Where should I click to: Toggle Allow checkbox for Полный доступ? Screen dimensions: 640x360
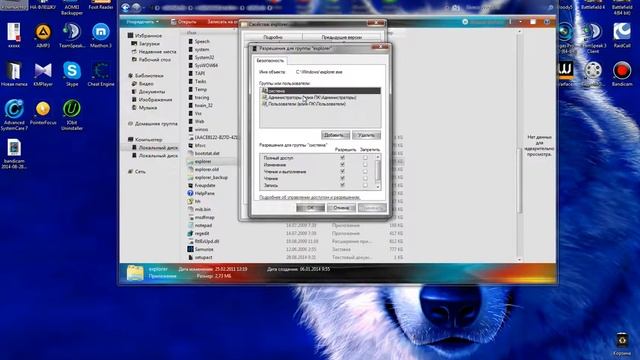(342, 158)
